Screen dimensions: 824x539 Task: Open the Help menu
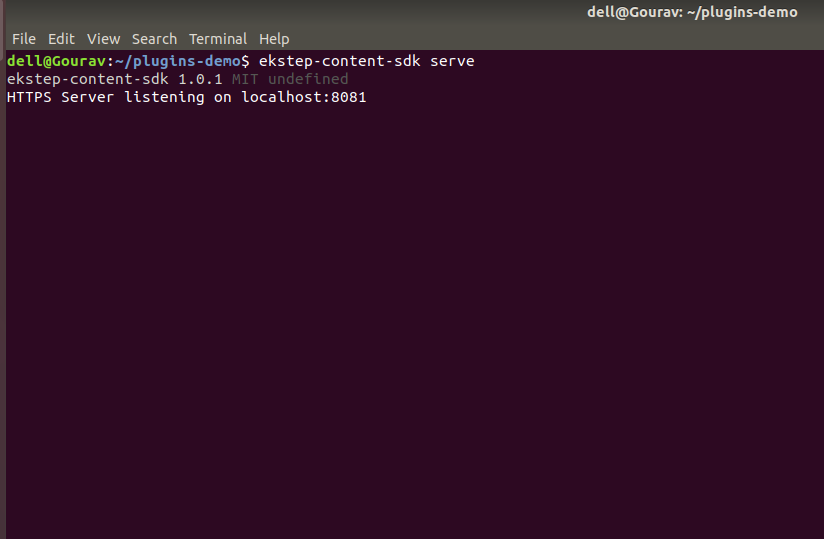pyautogui.click(x=274, y=39)
